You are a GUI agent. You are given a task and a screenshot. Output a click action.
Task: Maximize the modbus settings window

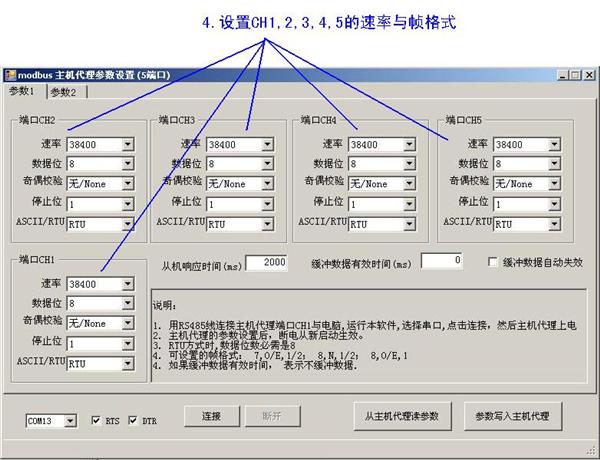[575, 75]
